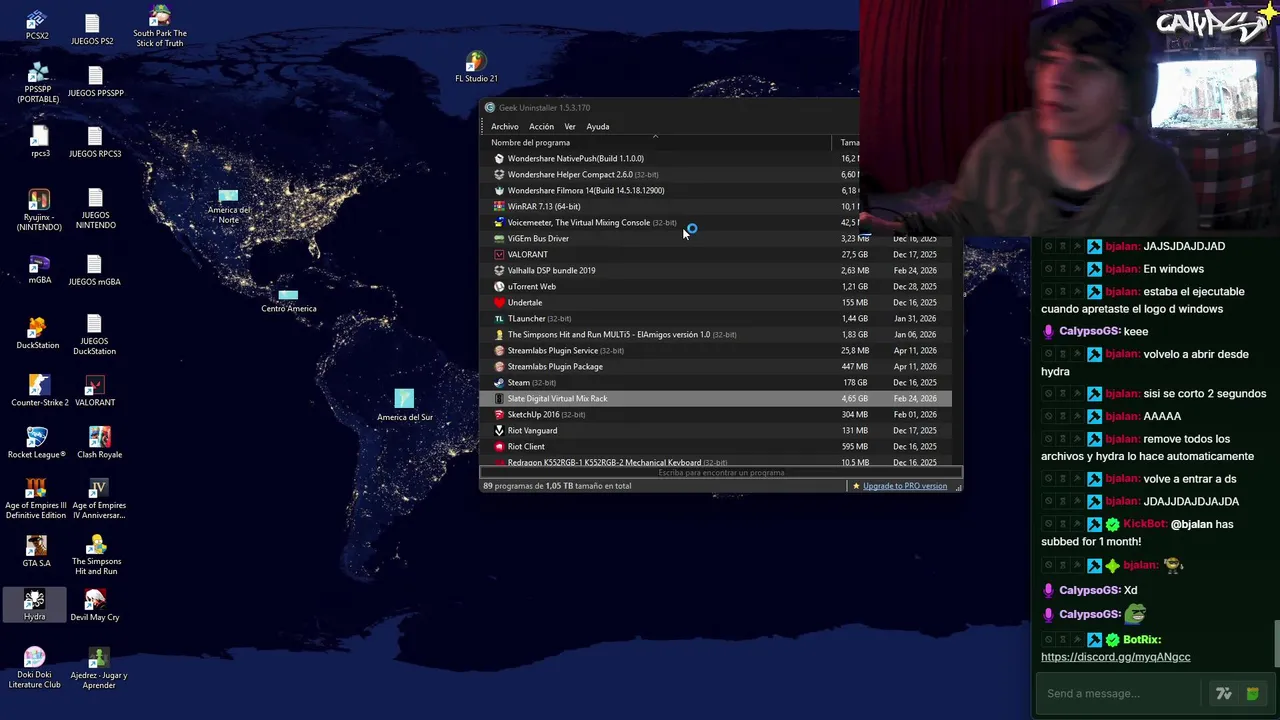Select Valhalla DSP bundle 2019 row
Image resolution: width=1280 pixels, height=720 pixels.
[715, 270]
